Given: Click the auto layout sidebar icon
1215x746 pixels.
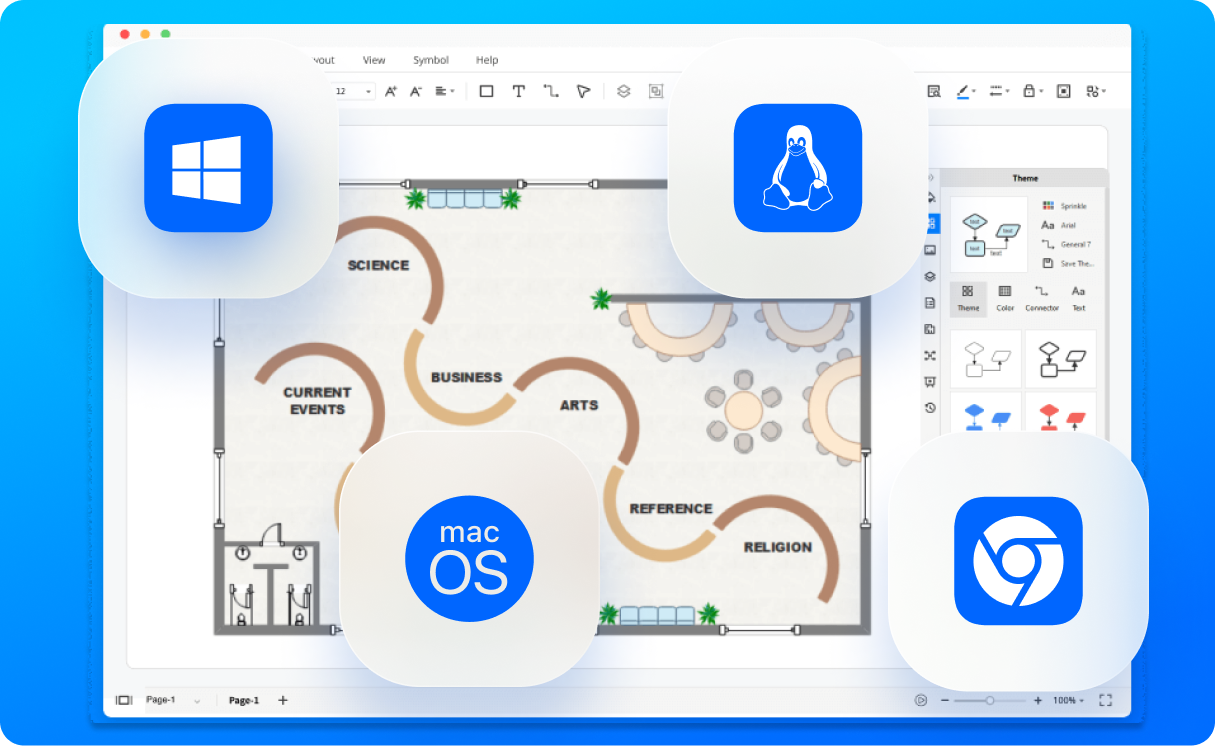Looking at the screenshot, I should [x=930, y=355].
